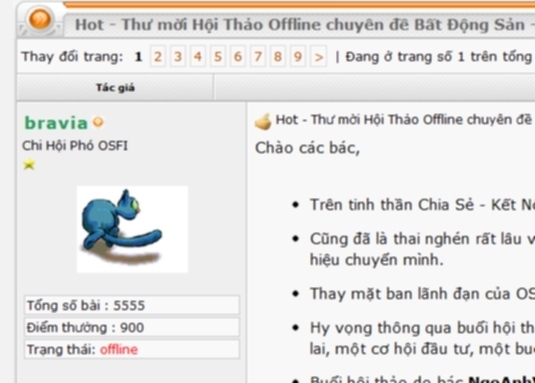This screenshot has width=535, height=383.
Task: Click the orange status icon beside bravia
Action: tap(98, 122)
